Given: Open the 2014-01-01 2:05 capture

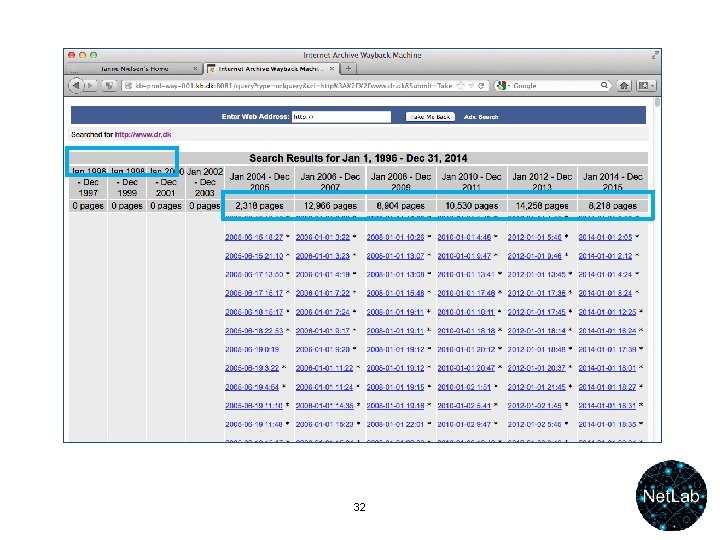Looking at the screenshot, I should 605,237.
